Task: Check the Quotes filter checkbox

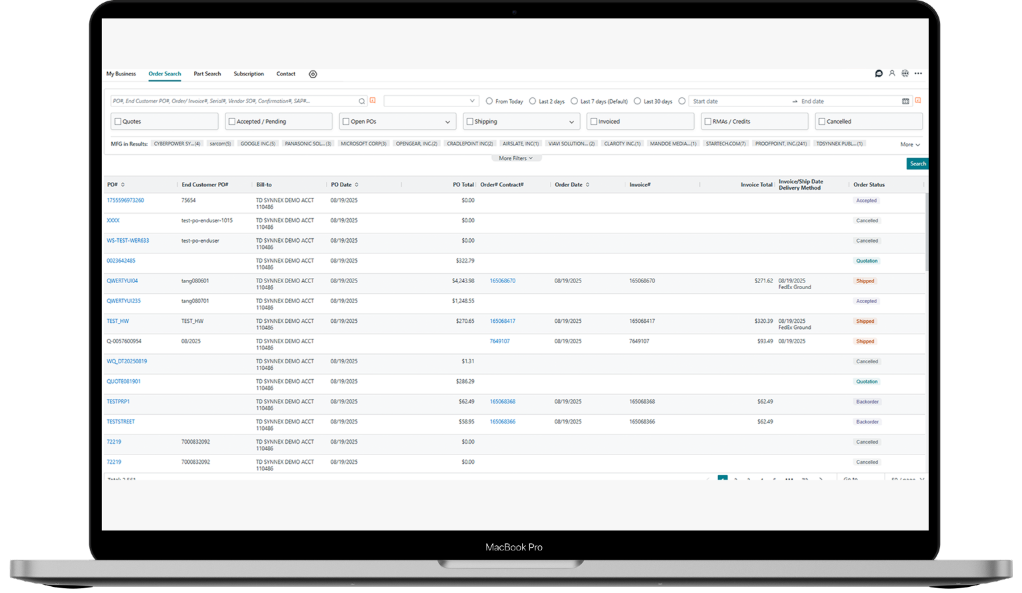Action: pyautogui.click(x=118, y=122)
